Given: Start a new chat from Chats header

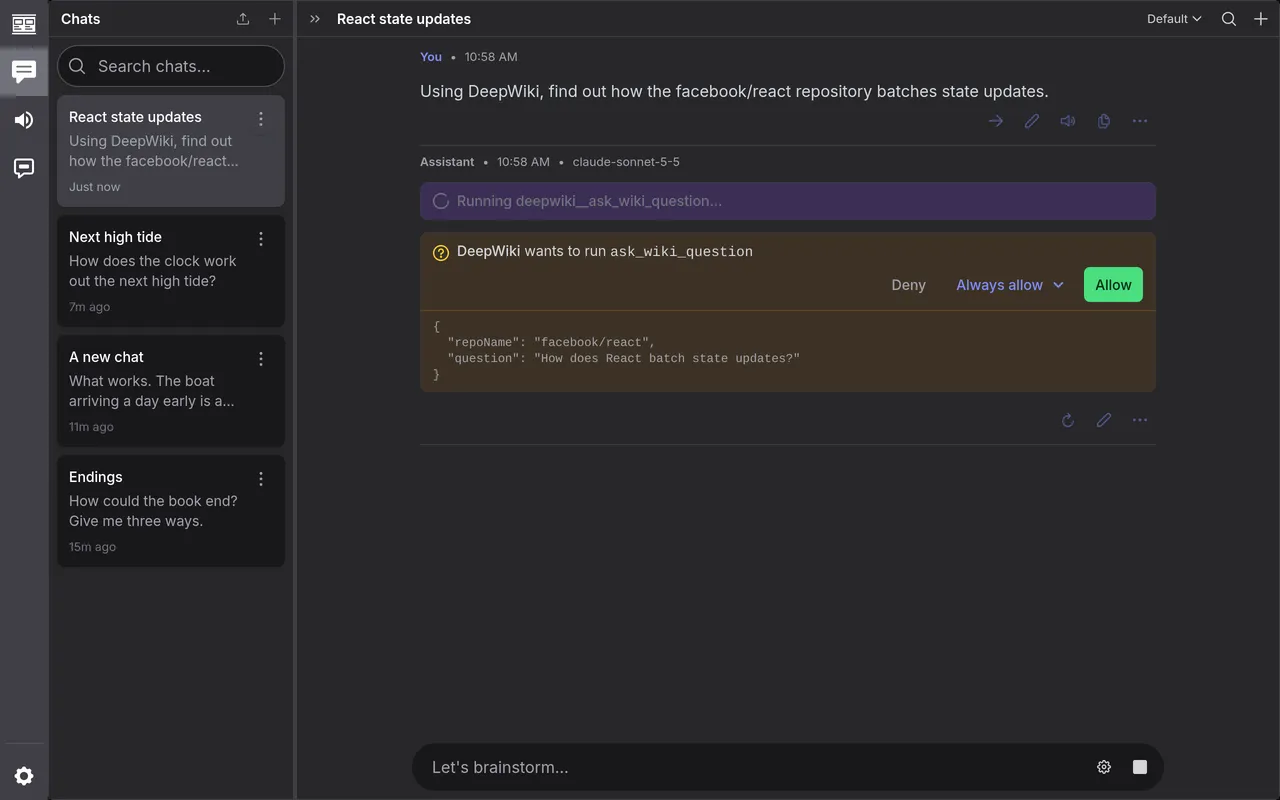Looking at the screenshot, I should tap(275, 19).
